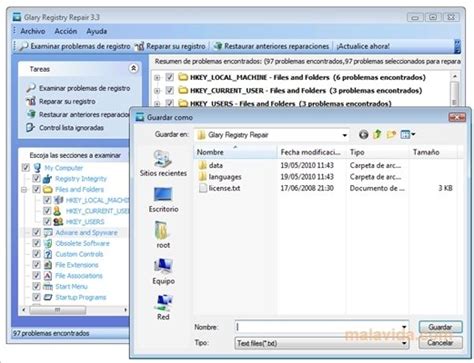
Task: Open the Archivo menu
Action: (x=33, y=31)
